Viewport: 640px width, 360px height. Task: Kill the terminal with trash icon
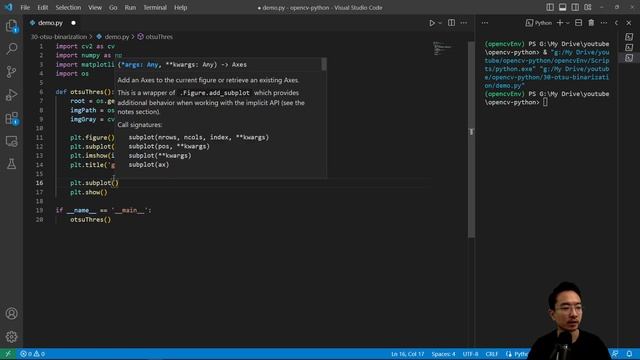point(591,23)
